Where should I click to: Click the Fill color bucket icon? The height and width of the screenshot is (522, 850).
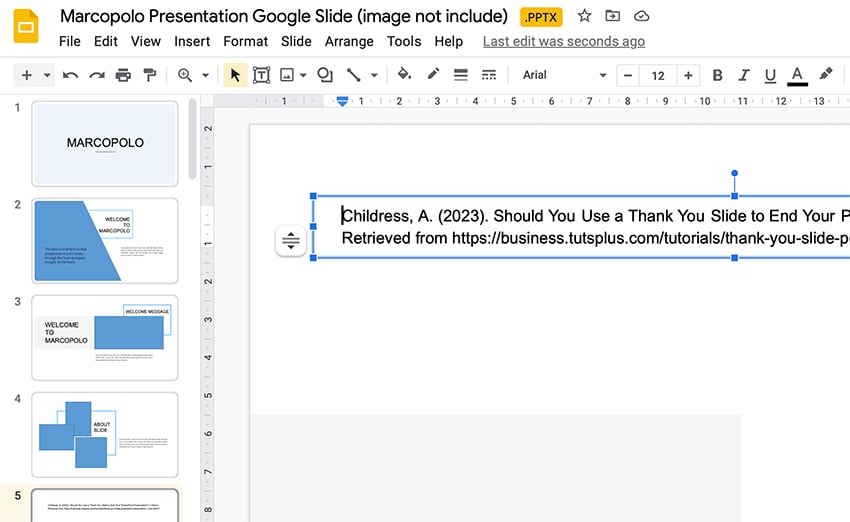(x=404, y=75)
